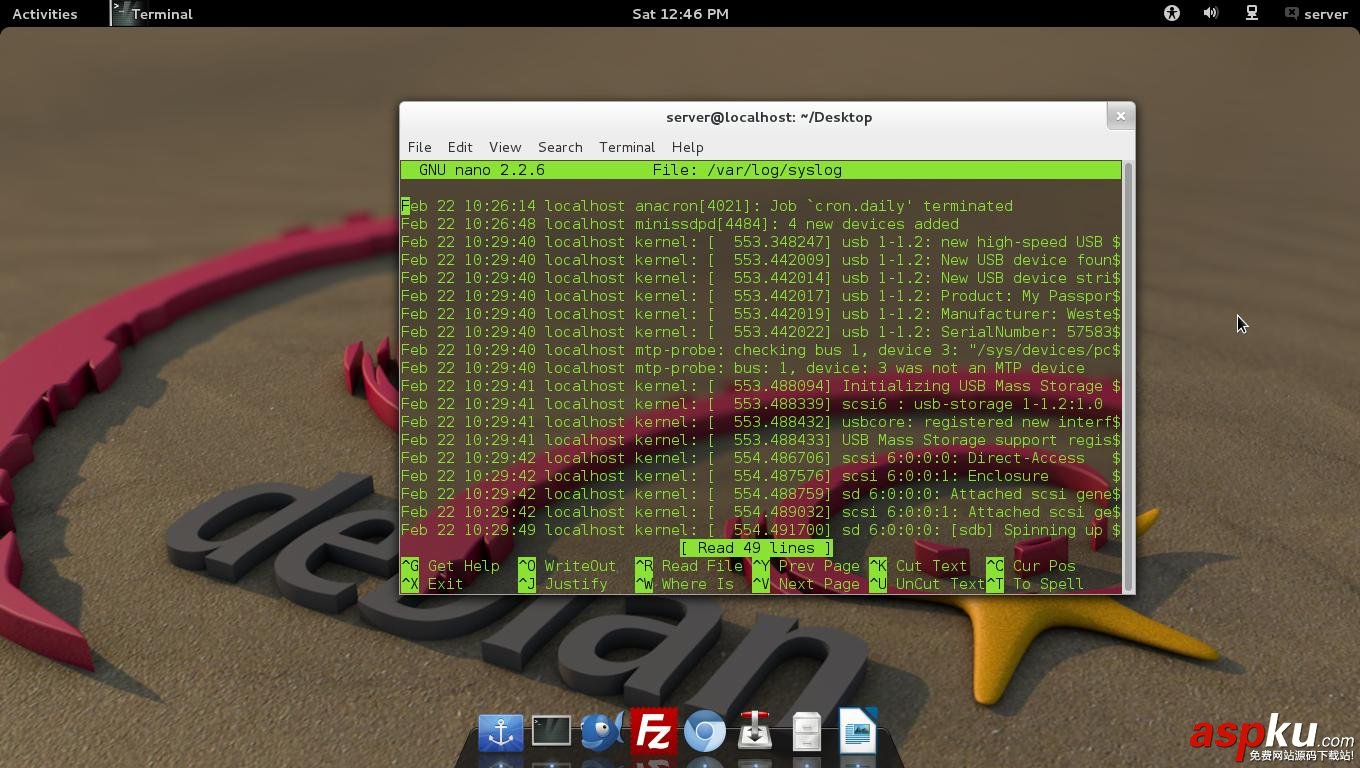The image size is (1360, 768).
Task: Open Bluefish editor from the dock
Action: point(602,731)
